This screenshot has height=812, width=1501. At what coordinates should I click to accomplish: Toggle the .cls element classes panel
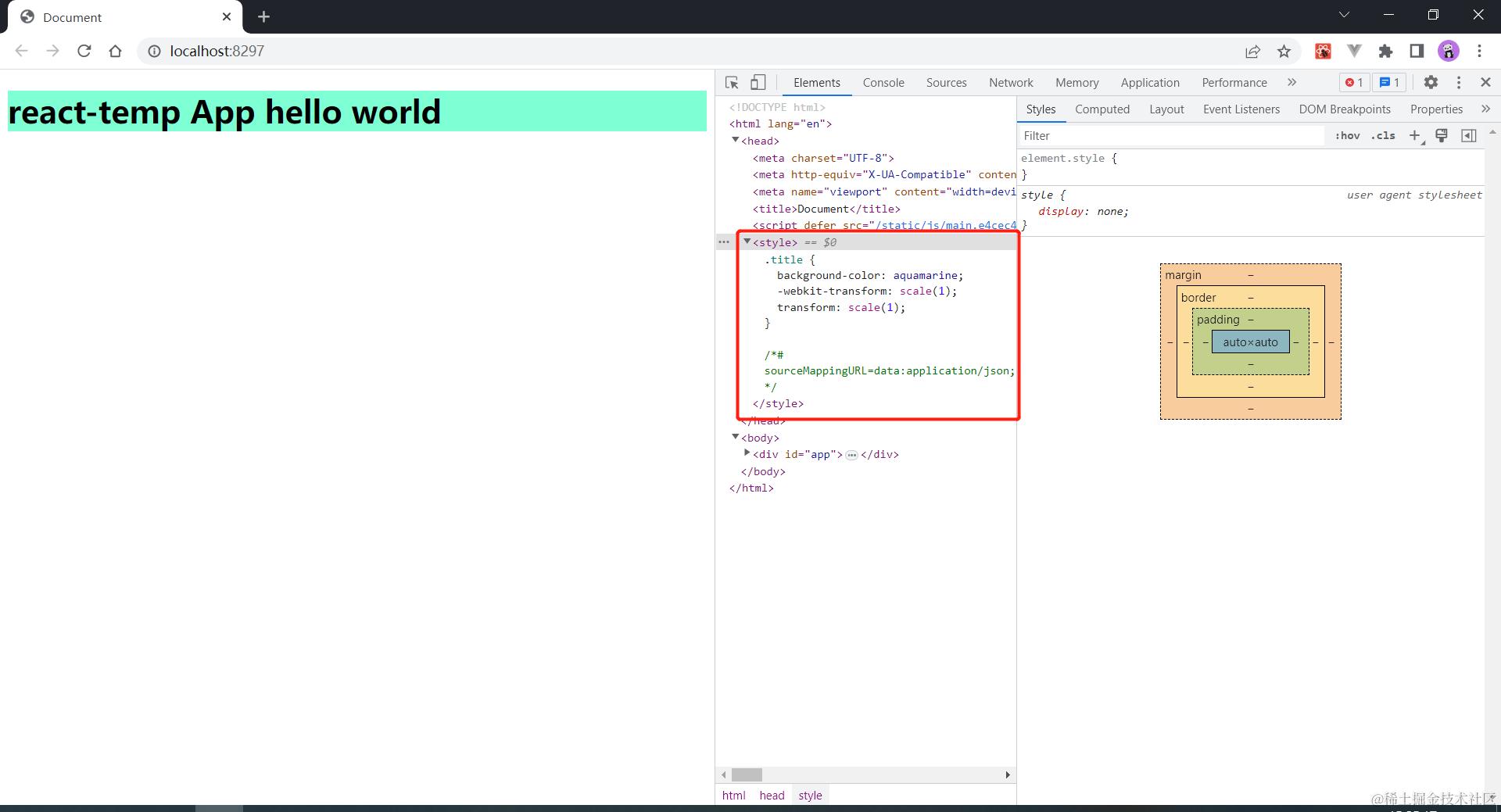point(1383,136)
